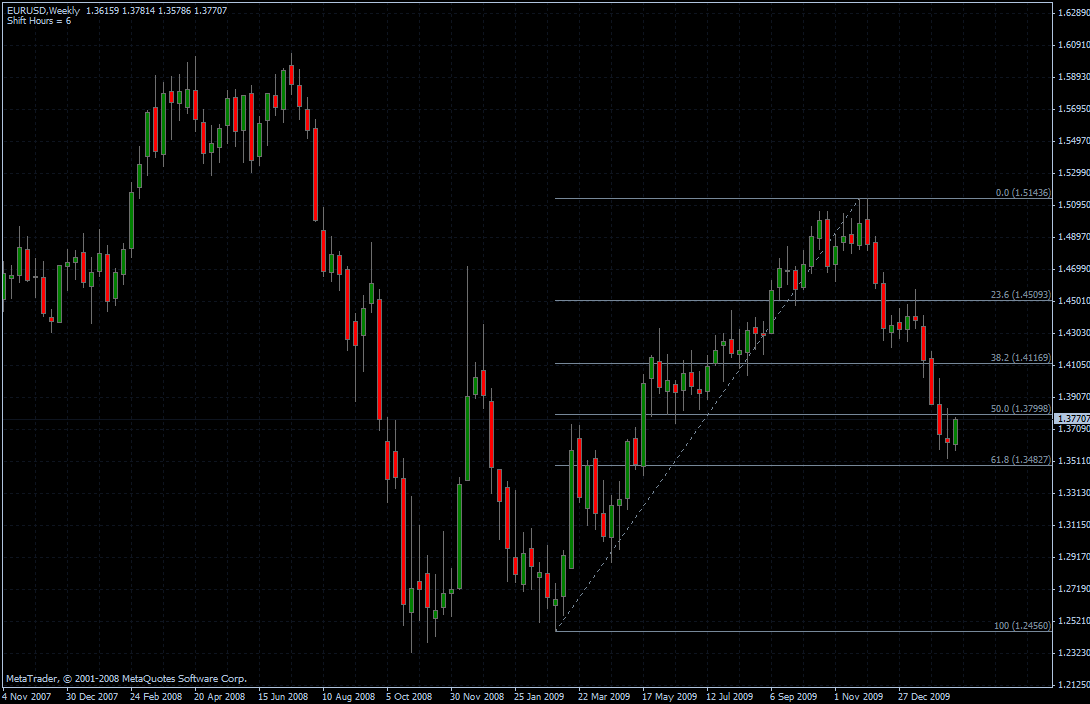The width and height of the screenshot is (1090, 704).
Task: Click the 12 Jul 2009 date label
Action: point(729,696)
